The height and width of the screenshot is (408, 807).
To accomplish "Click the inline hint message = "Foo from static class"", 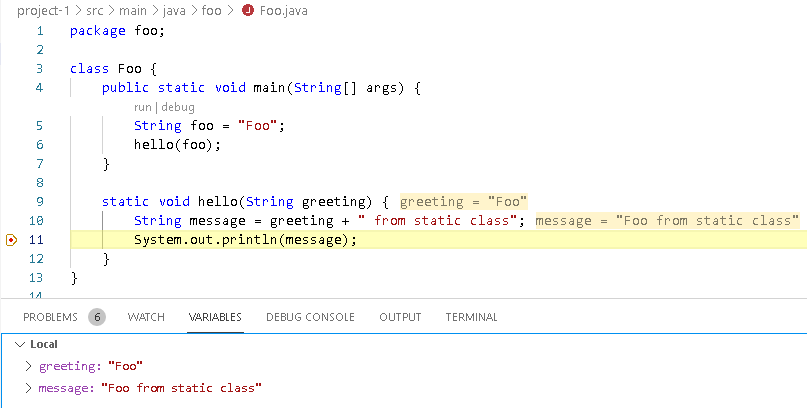I will tap(667, 221).
